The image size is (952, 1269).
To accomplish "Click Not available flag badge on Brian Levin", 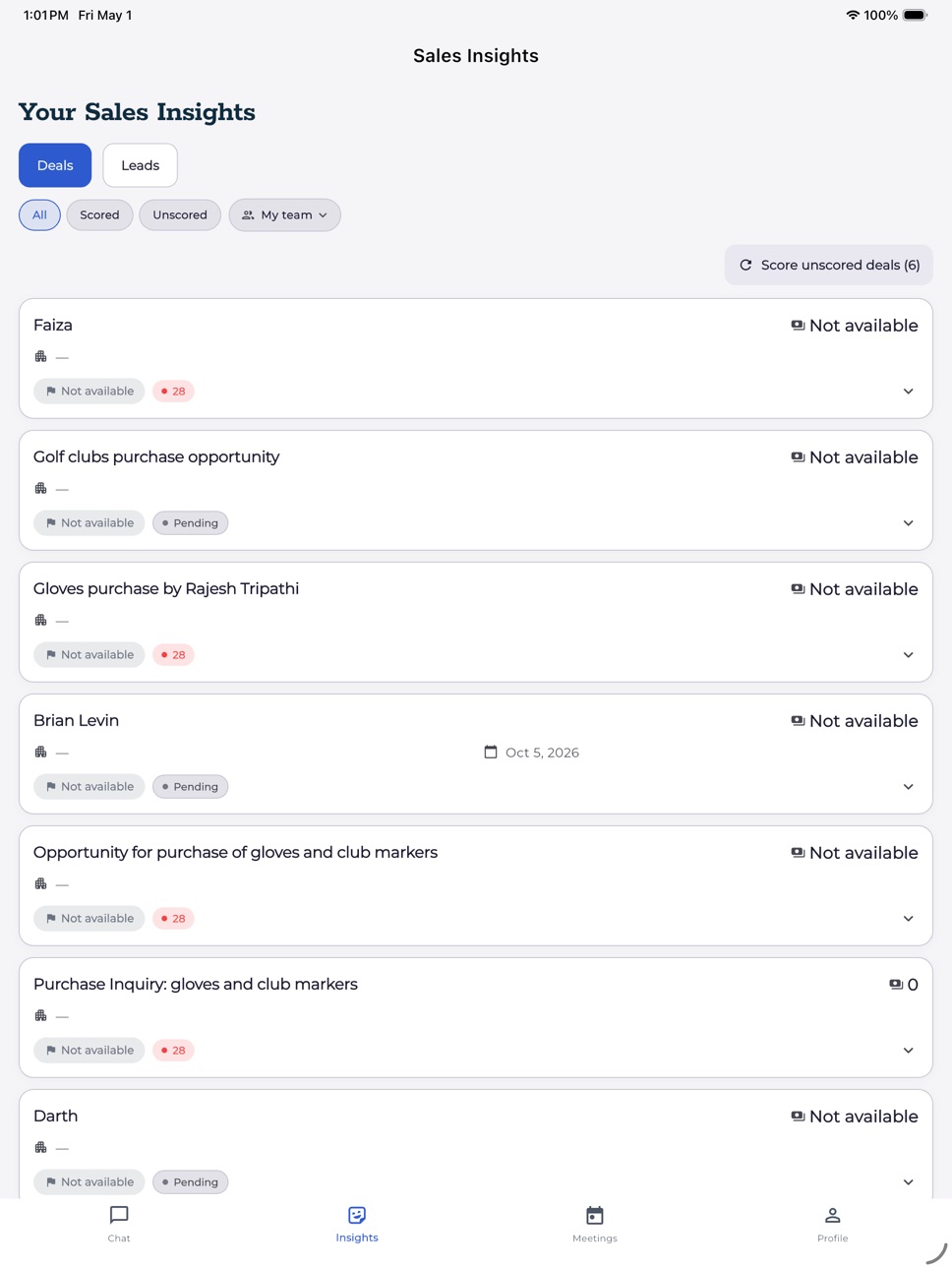I will 89,787.
